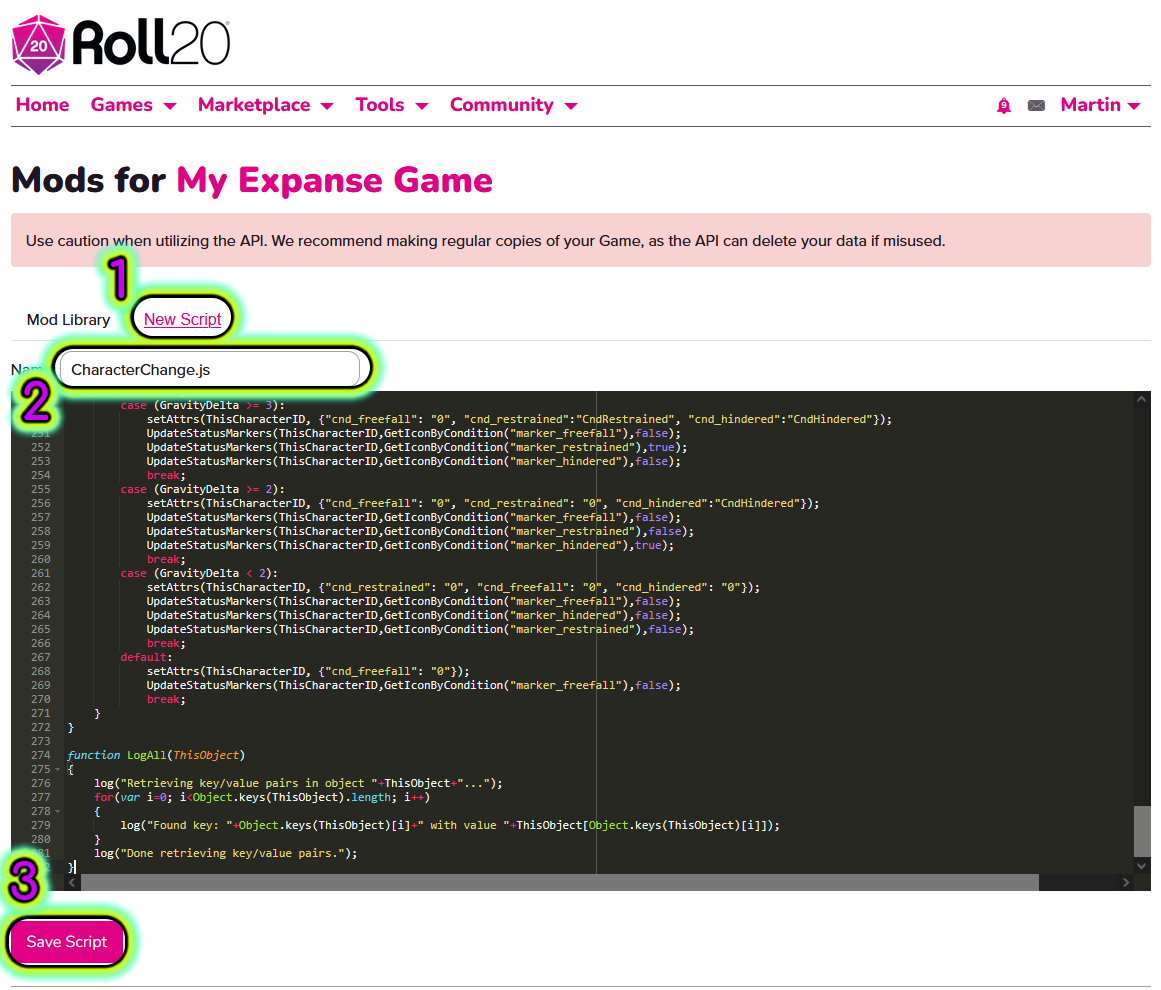Viewport: 1161px width, 990px height.
Task: Click line number 260 in gutter
Action: [x=41, y=559]
